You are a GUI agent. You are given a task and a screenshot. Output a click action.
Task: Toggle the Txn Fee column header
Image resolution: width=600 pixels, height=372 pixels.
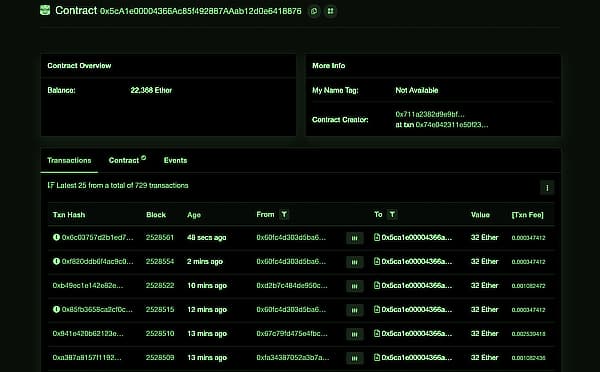coord(528,215)
